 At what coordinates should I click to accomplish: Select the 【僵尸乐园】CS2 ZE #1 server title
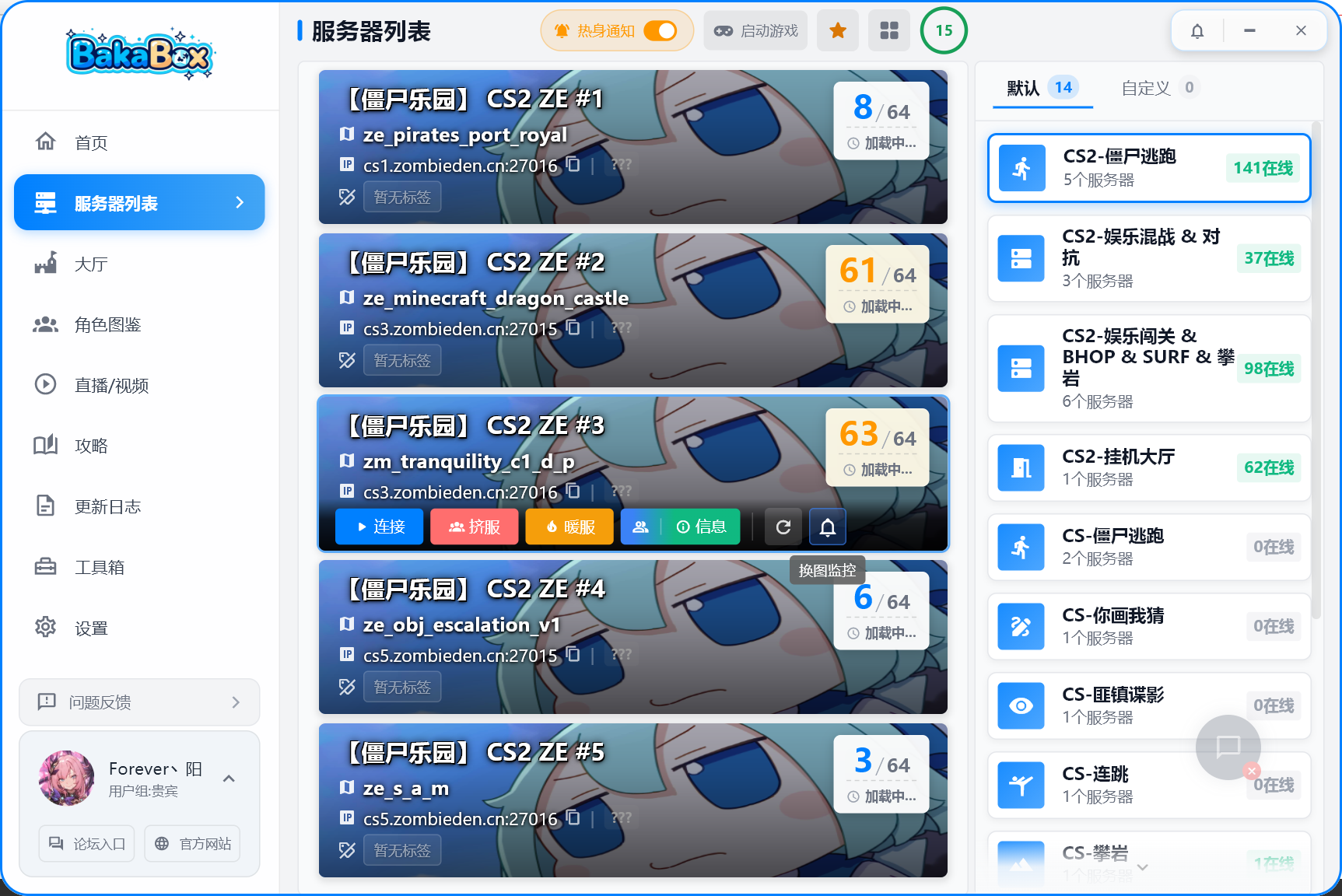click(472, 99)
